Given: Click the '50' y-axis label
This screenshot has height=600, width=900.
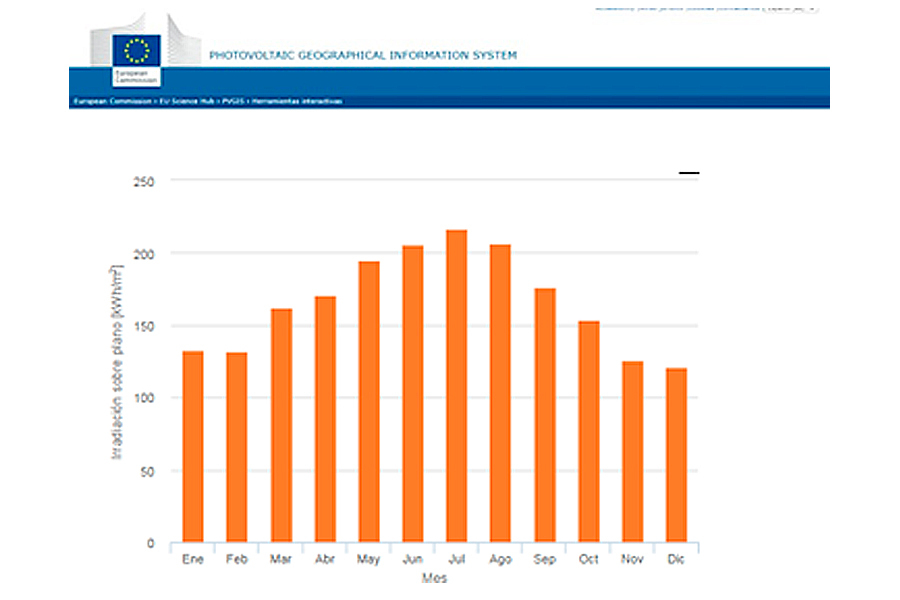Looking at the screenshot, I should [148, 471].
